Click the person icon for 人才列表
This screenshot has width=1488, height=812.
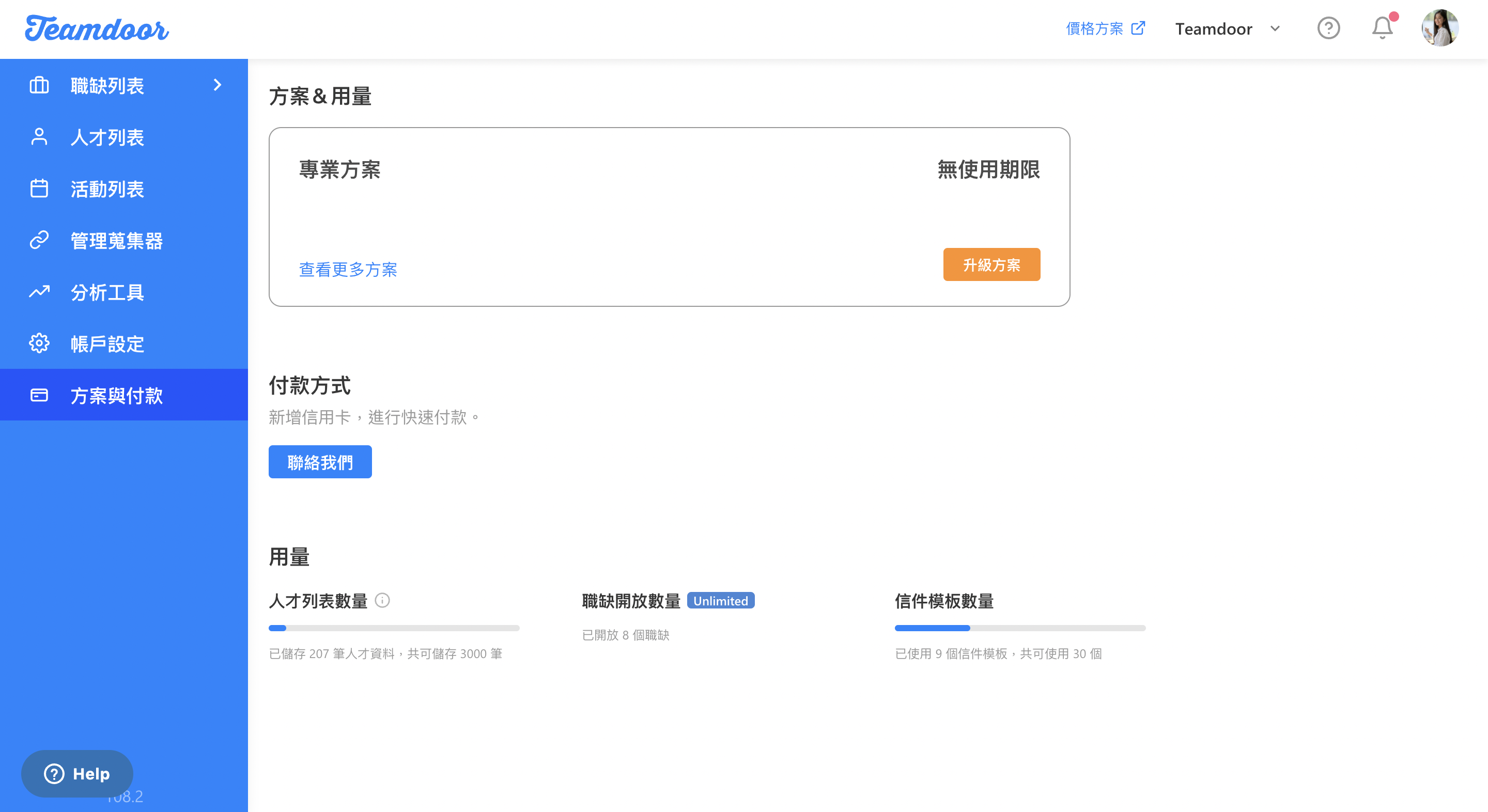coord(39,137)
